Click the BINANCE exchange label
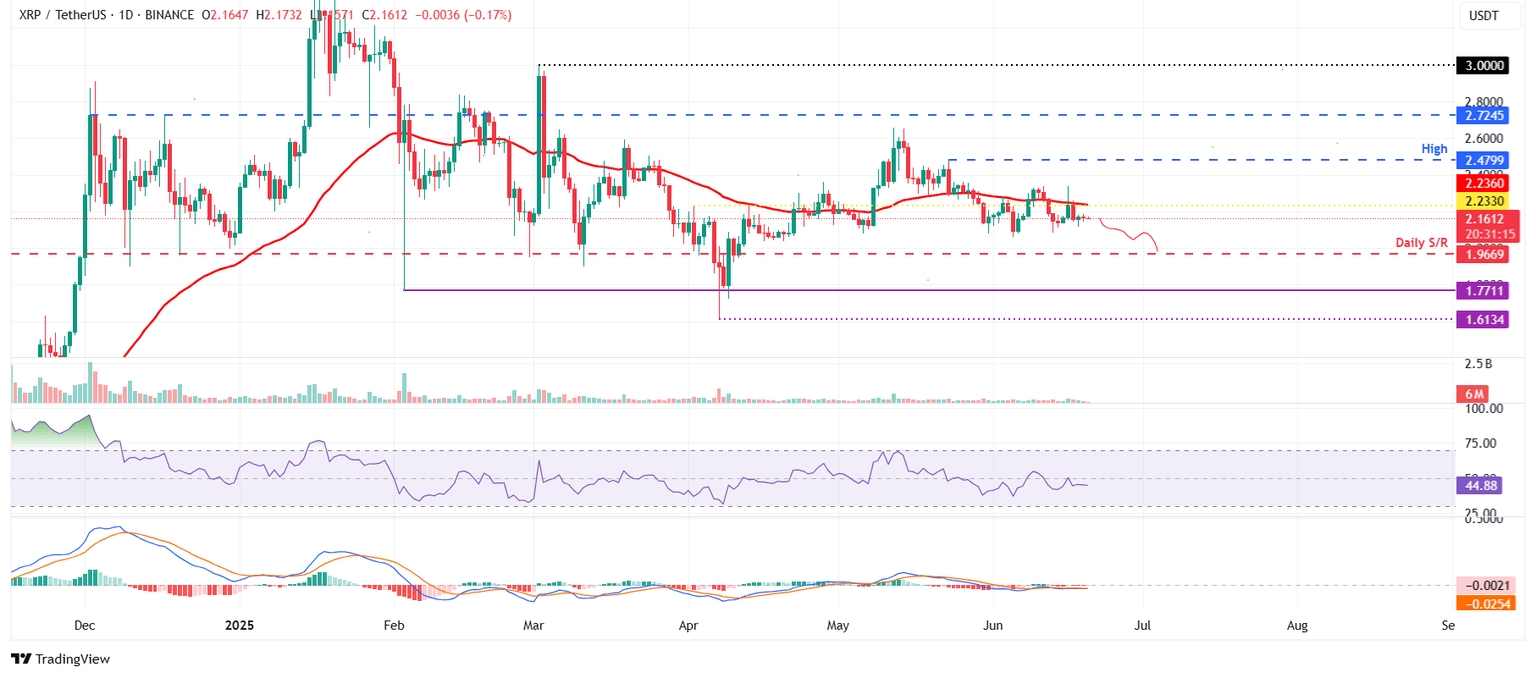Viewport: 1536px width, 677px height. [166, 15]
